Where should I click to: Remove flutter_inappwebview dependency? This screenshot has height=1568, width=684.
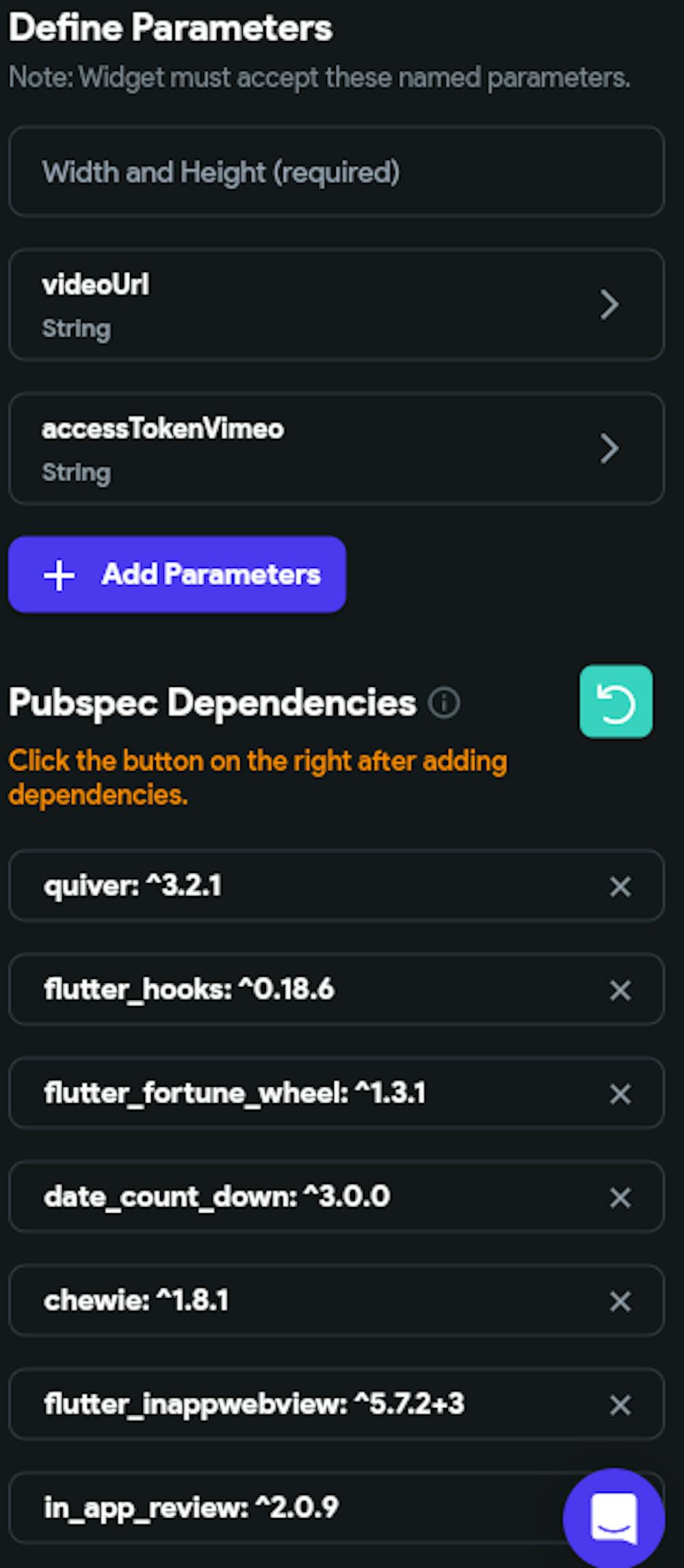[x=620, y=1405]
